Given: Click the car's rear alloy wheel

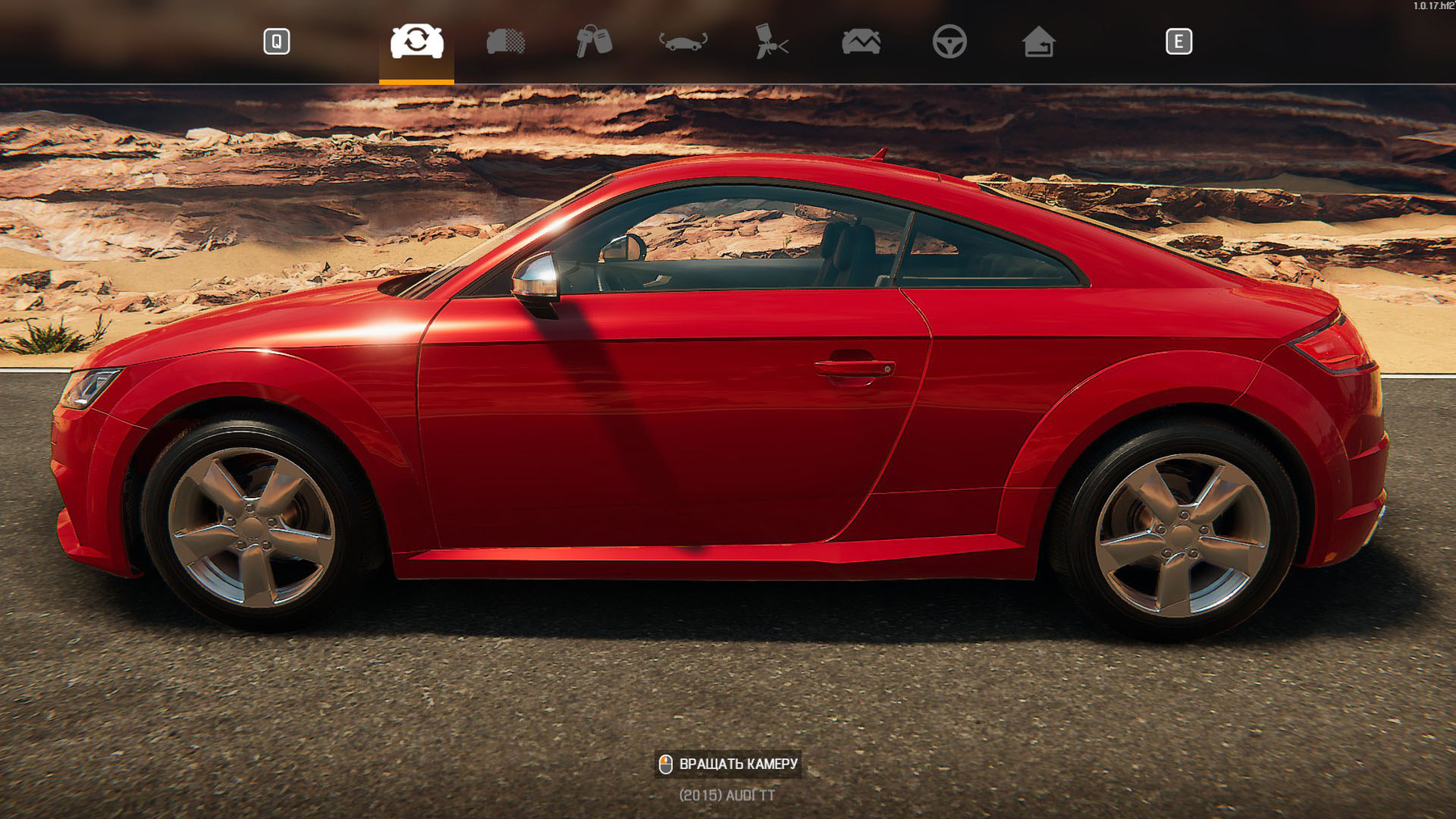Looking at the screenshot, I should (x=1182, y=535).
